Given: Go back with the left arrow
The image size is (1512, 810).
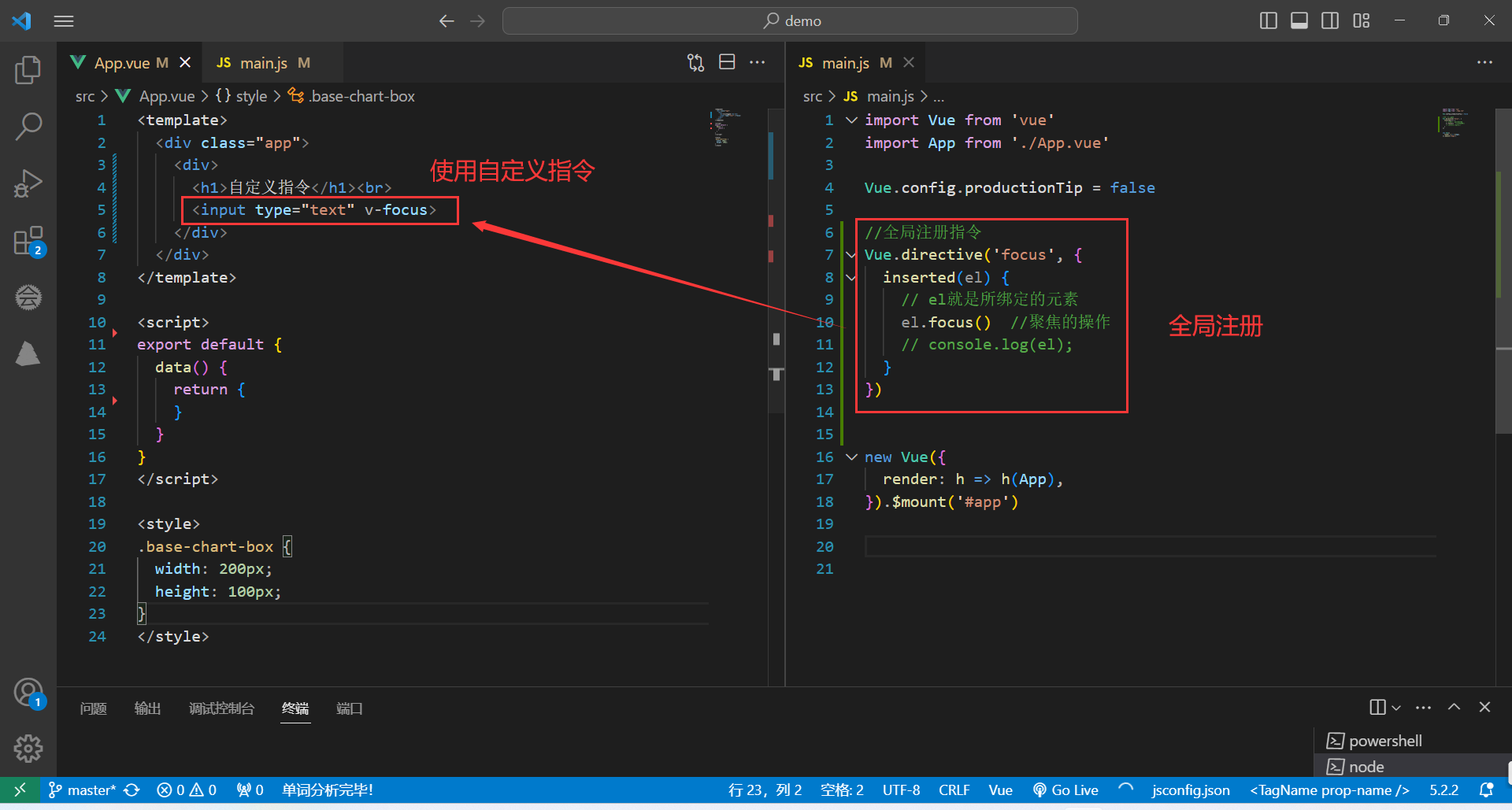Looking at the screenshot, I should 447,21.
